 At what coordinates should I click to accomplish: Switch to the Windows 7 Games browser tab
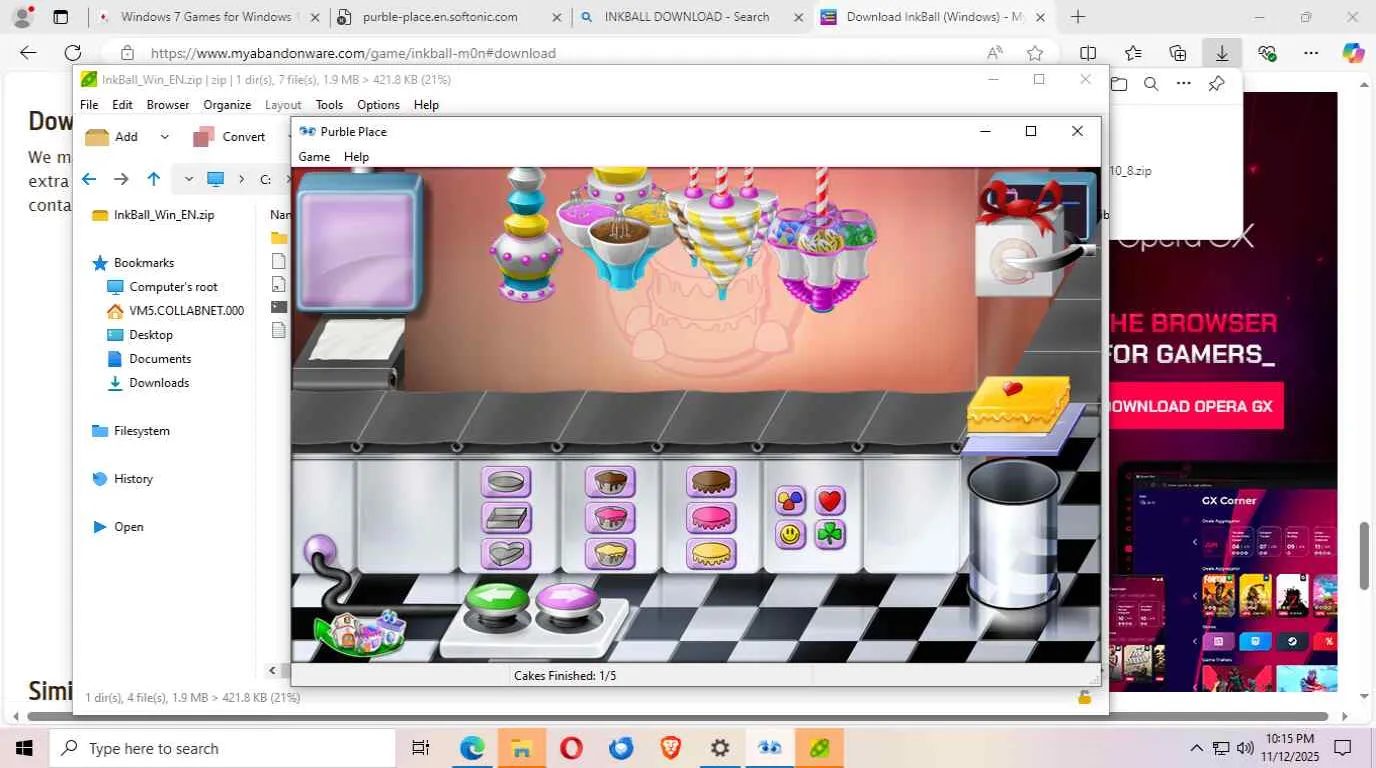click(208, 17)
